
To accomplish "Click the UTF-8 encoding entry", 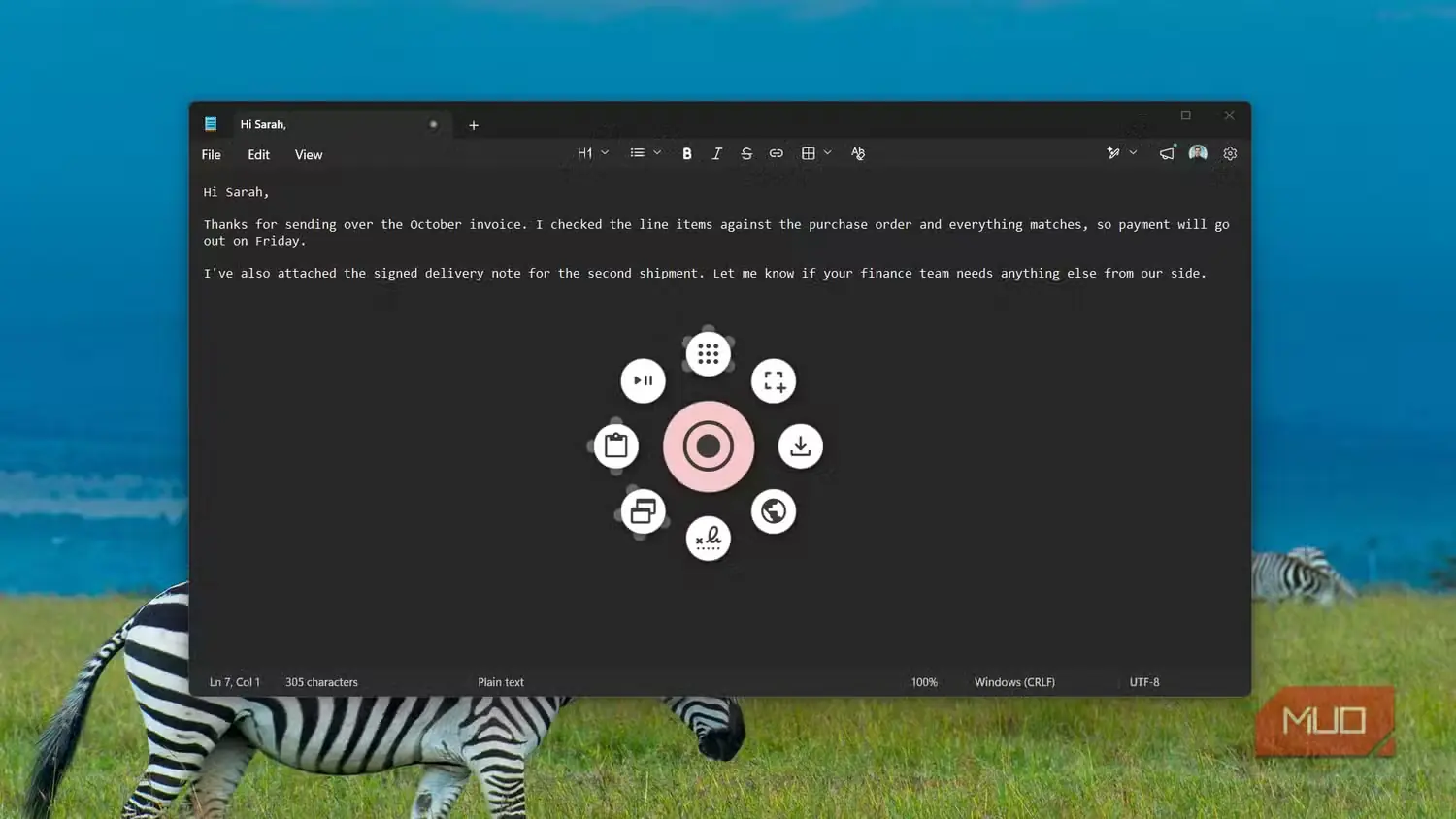I will (1144, 682).
